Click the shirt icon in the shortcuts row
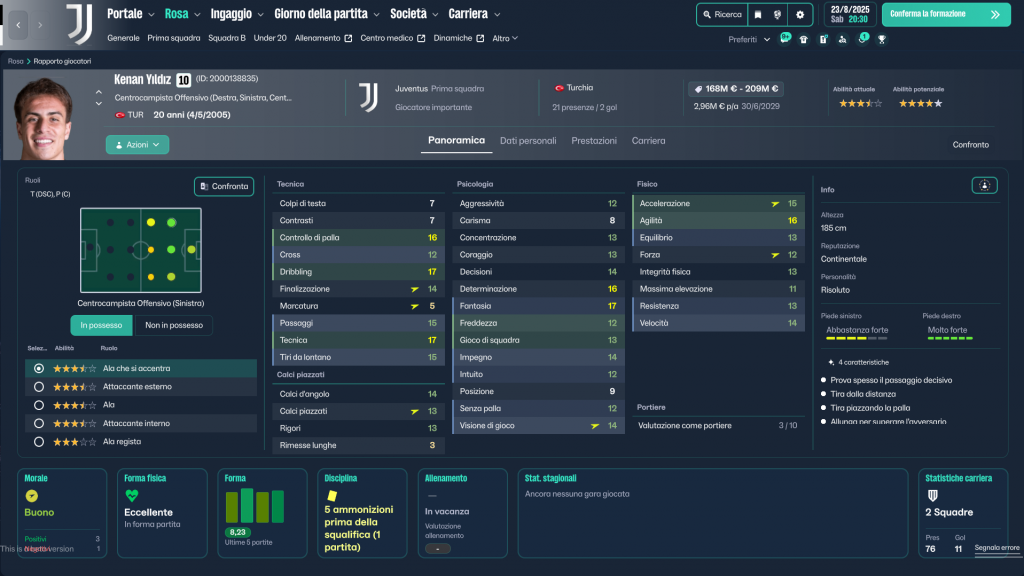 (x=803, y=39)
